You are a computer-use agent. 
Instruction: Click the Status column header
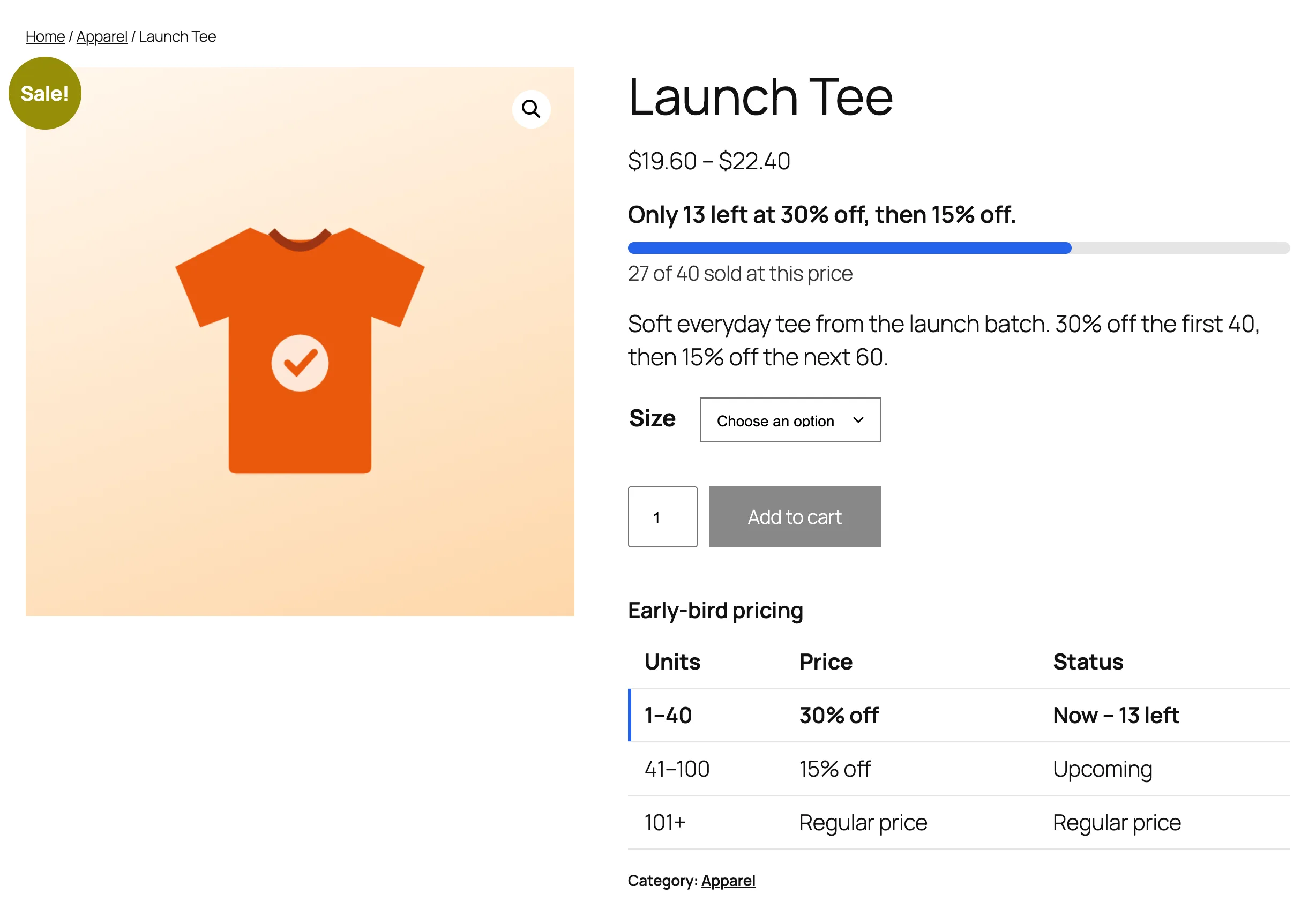click(x=1087, y=662)
